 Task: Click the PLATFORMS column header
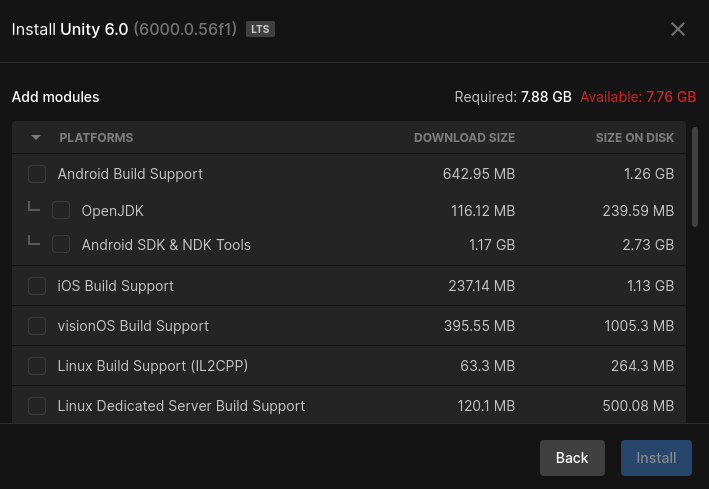96,138
